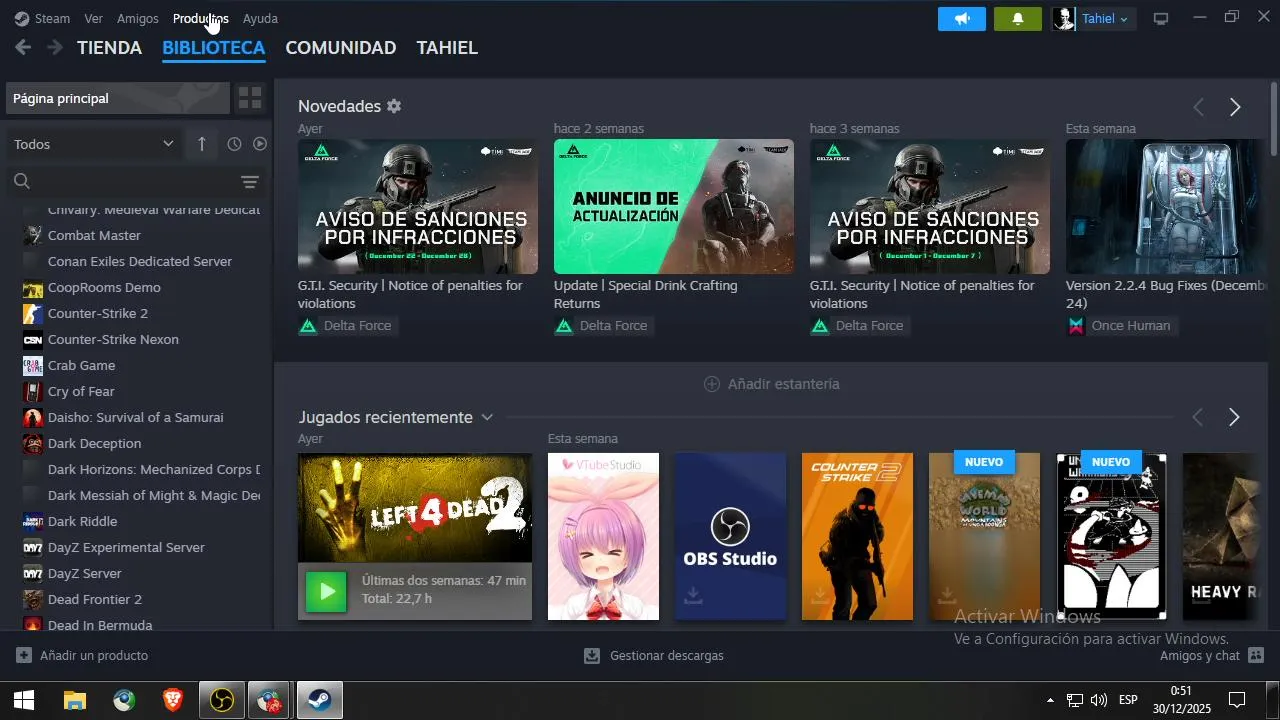1280x720 pixels.
Task: Show next Novedades items
Action: [1235, 108]
